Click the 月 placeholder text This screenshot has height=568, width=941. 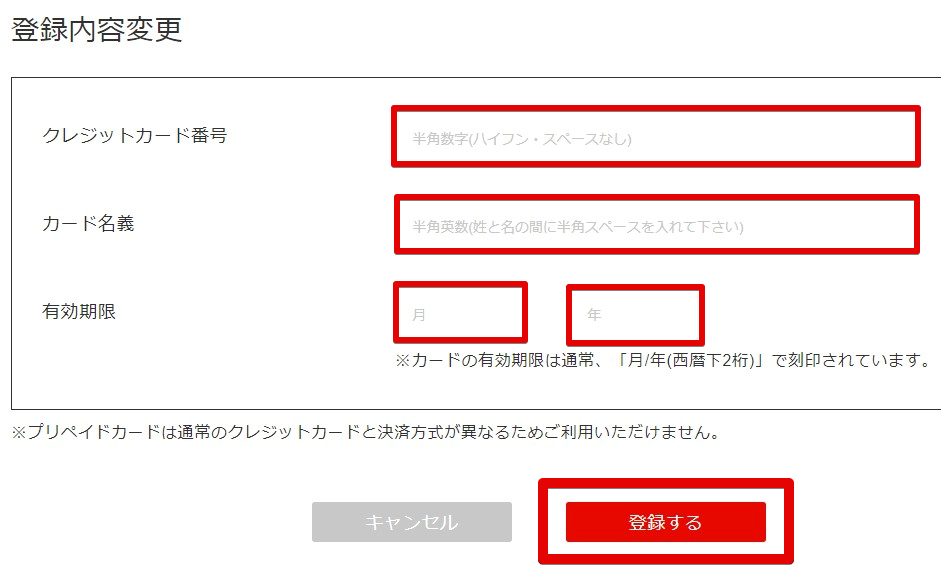pyautogui.click(x=419, y=314)
